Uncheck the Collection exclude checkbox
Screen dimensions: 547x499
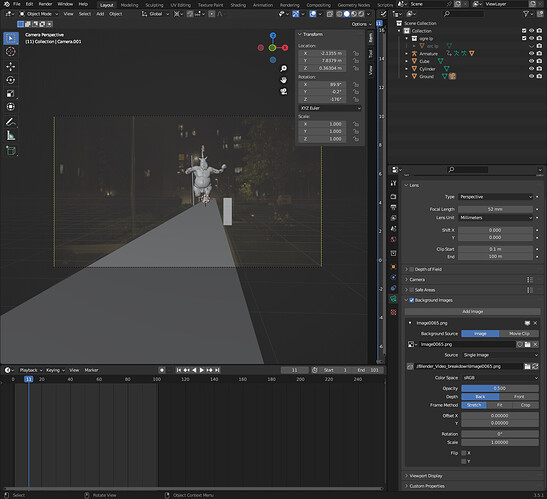(524, 31)
